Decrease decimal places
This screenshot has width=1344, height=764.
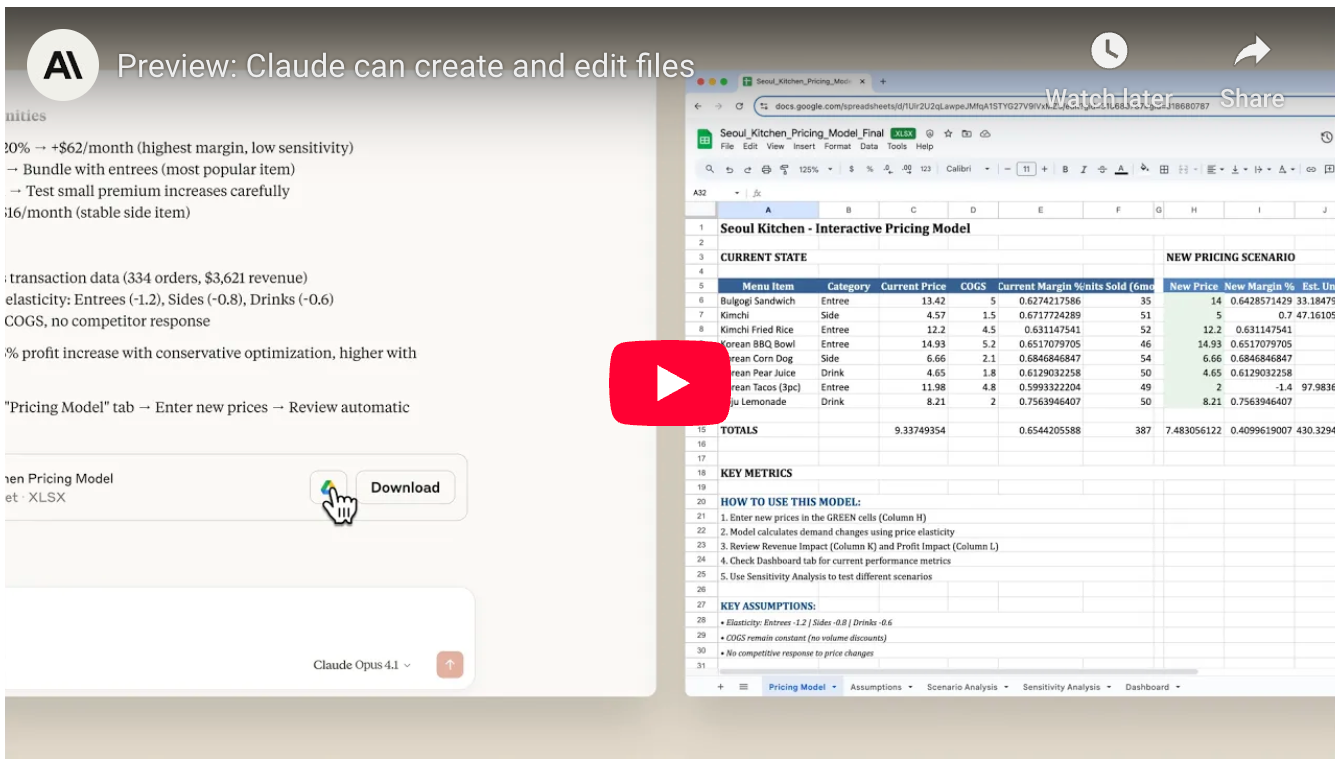[888, 169]
